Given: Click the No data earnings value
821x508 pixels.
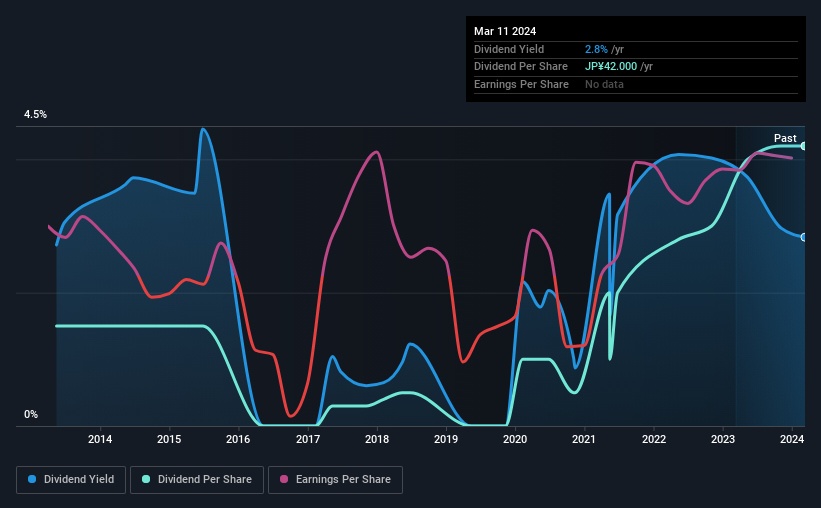Looking at the screenshot, I should point(604,84).
